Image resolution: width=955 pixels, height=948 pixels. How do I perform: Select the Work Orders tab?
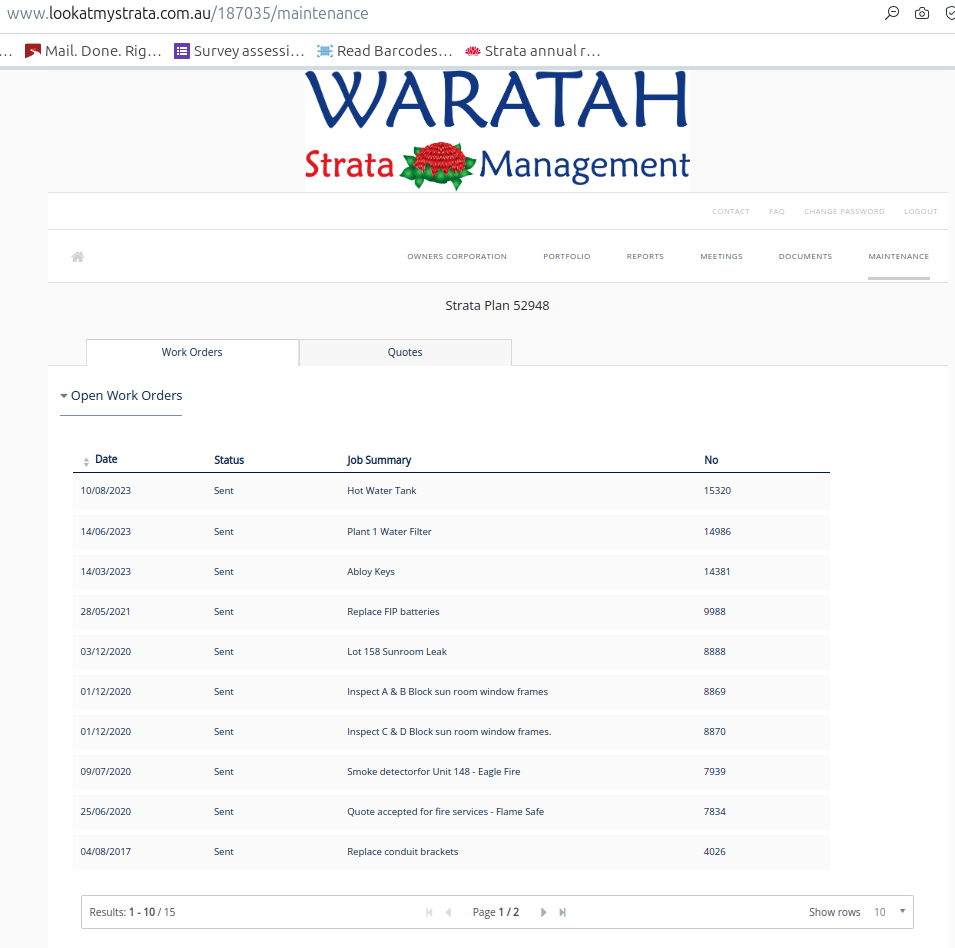tap(192, 353)
